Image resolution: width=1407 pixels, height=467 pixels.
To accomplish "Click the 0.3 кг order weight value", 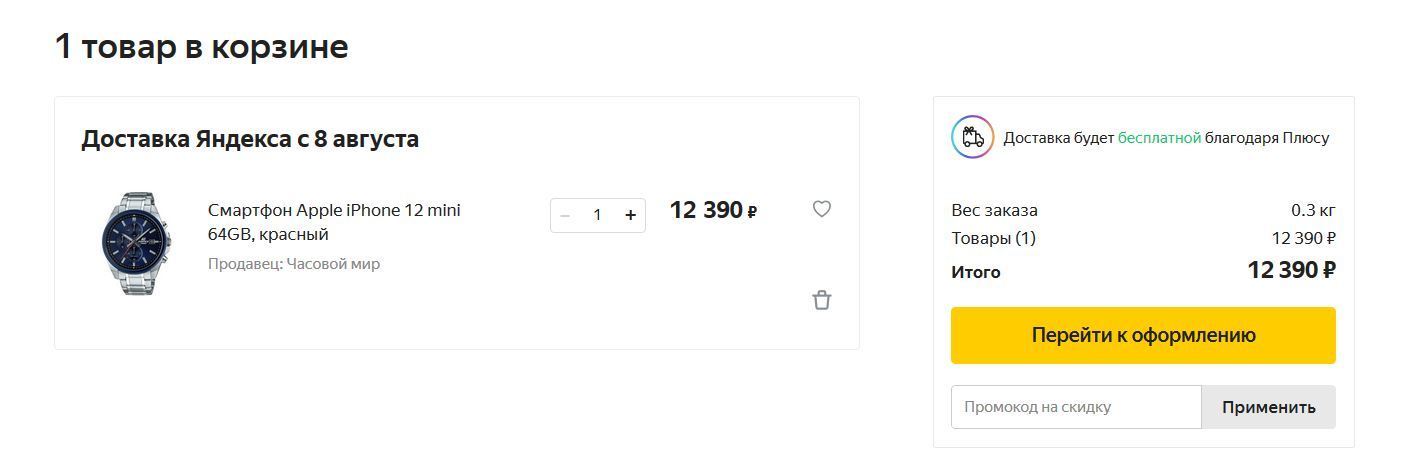I will [x=1313, y=210].
